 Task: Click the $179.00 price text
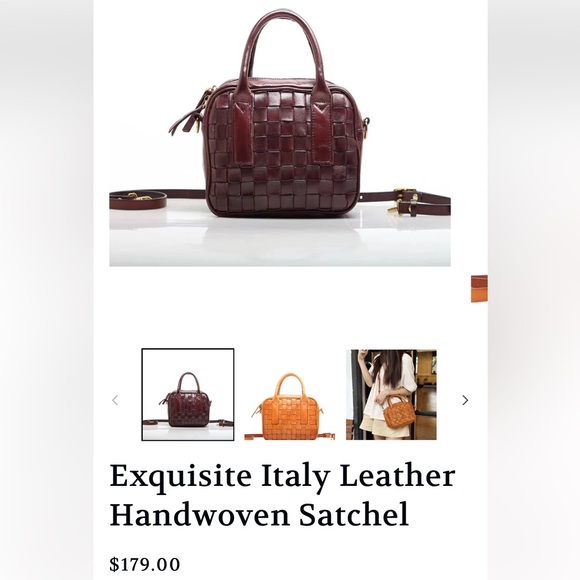(145, 564)
